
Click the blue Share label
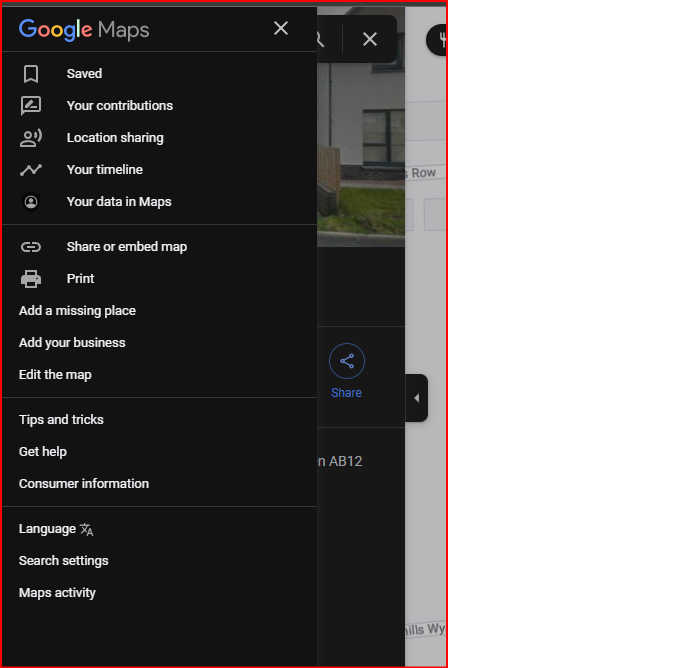click(x=346, y=393)
